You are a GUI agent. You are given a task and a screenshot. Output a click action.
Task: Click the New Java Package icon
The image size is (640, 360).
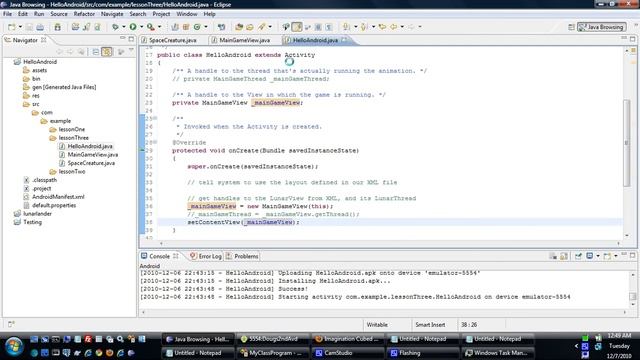point(186,27)
